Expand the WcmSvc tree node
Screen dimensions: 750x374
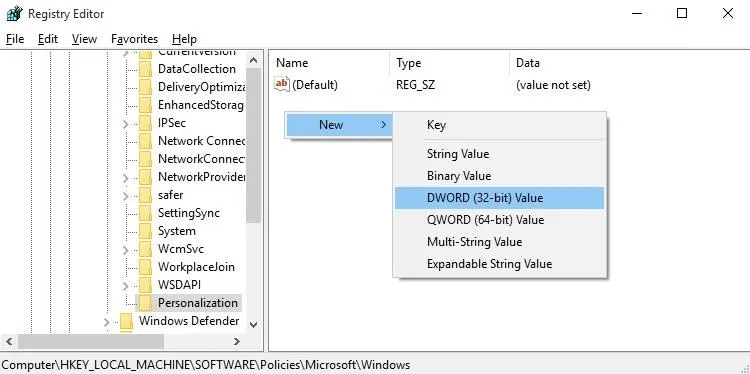click(x=125, y=249)
